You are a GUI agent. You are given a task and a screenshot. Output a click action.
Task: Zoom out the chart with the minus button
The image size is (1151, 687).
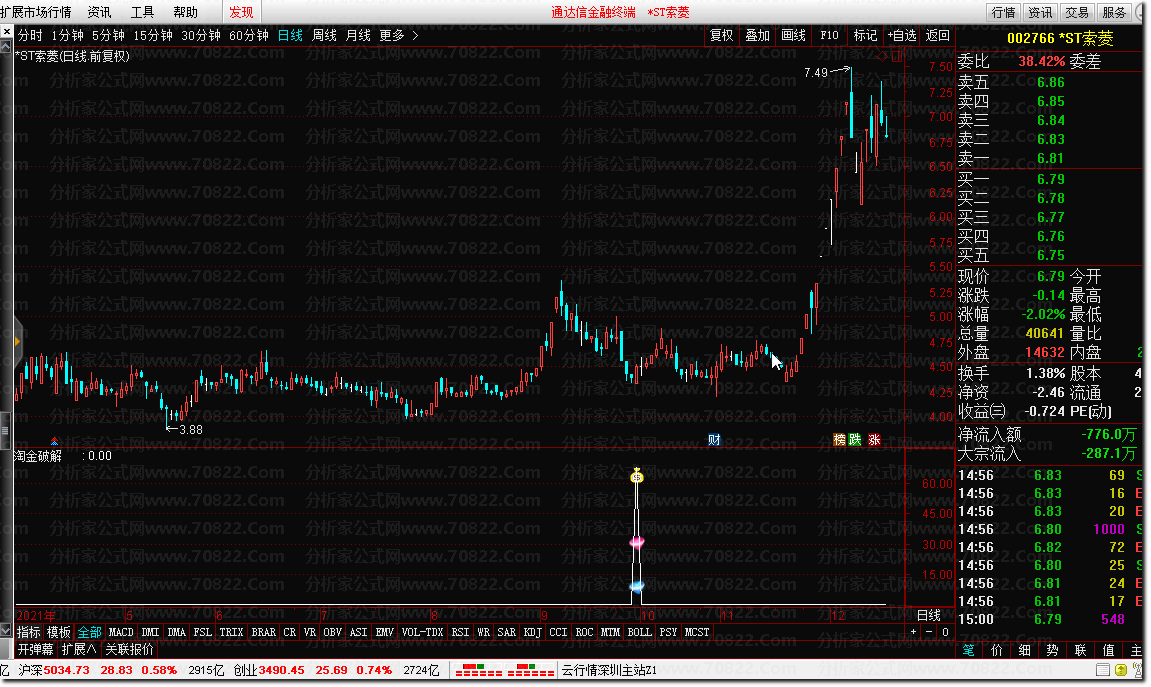tap(929, 632)
